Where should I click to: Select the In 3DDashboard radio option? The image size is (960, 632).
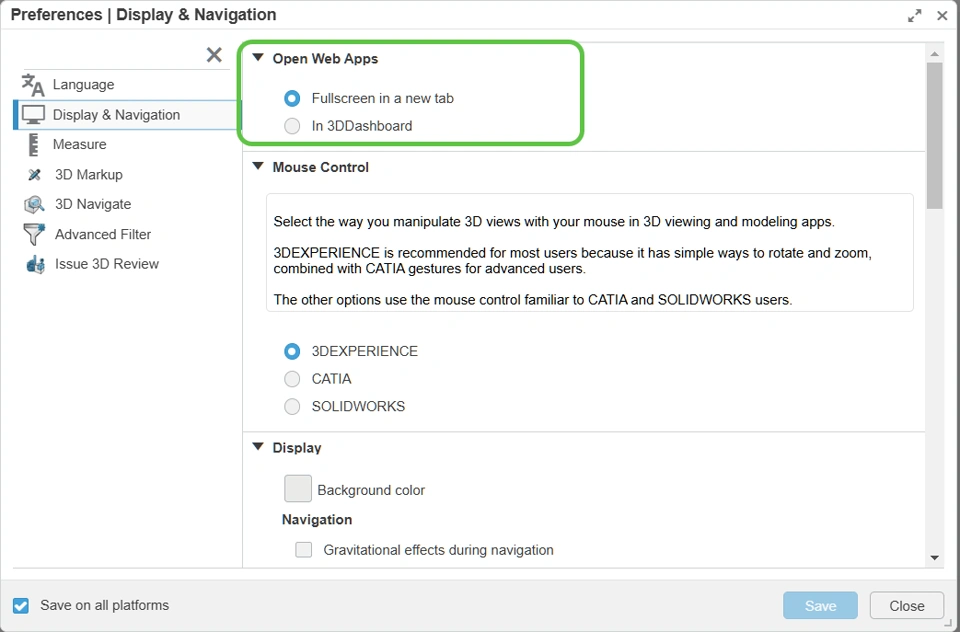point(292,126)
